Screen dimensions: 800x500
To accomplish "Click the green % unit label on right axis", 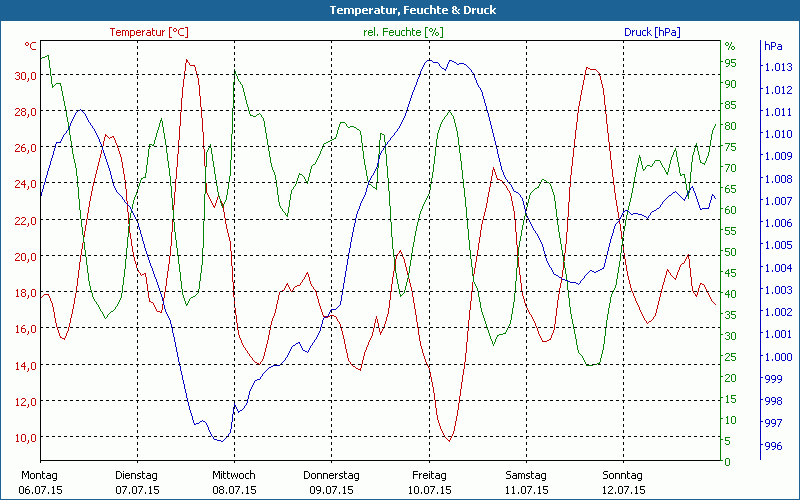I will click(x=730, y=47).
